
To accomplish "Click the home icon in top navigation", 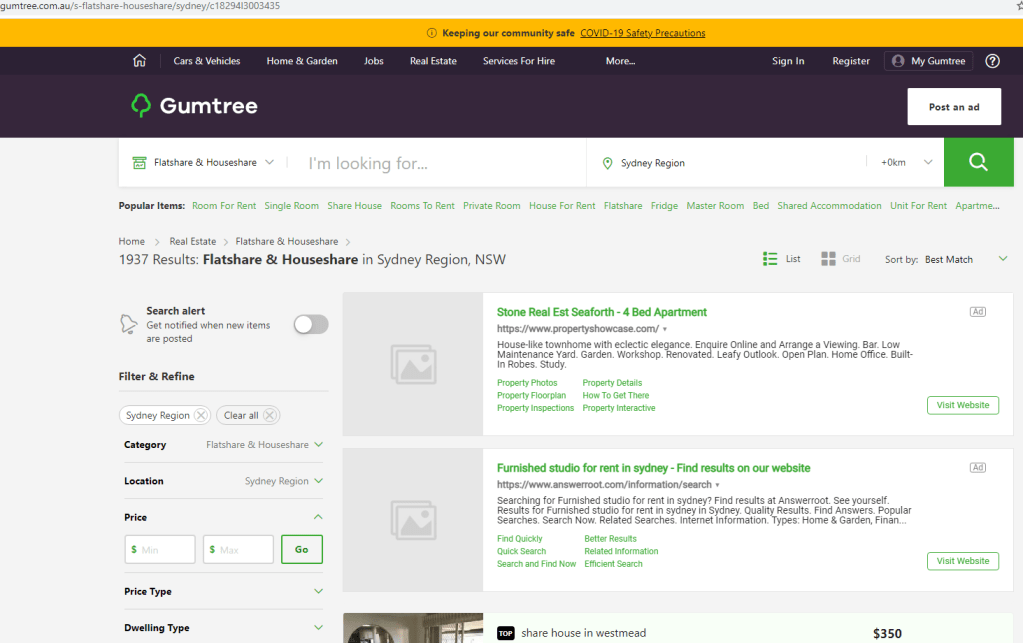I will [139, 61].
